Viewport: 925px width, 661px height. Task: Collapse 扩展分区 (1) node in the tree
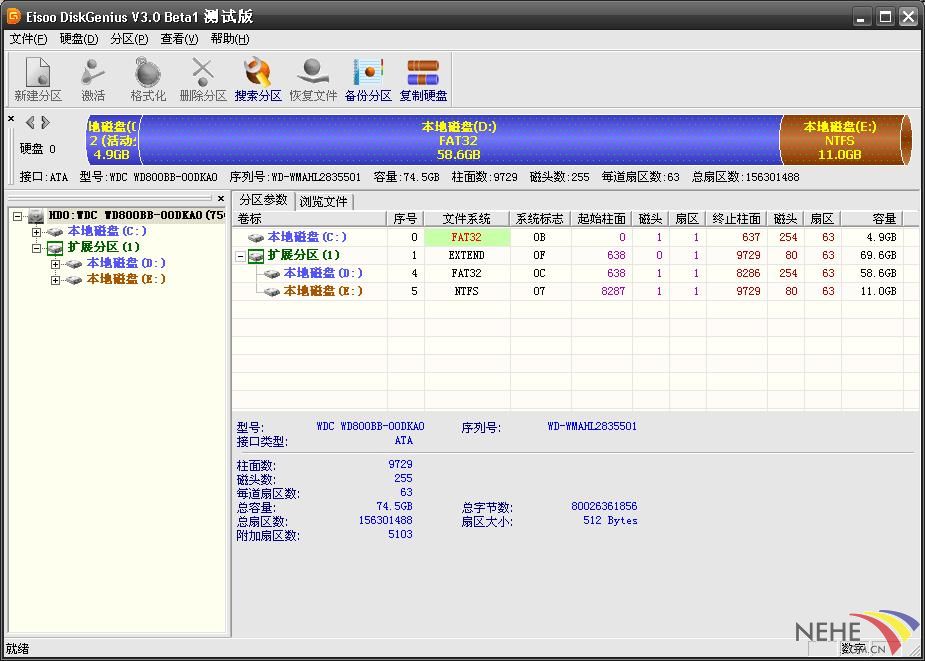coord(37,248)
